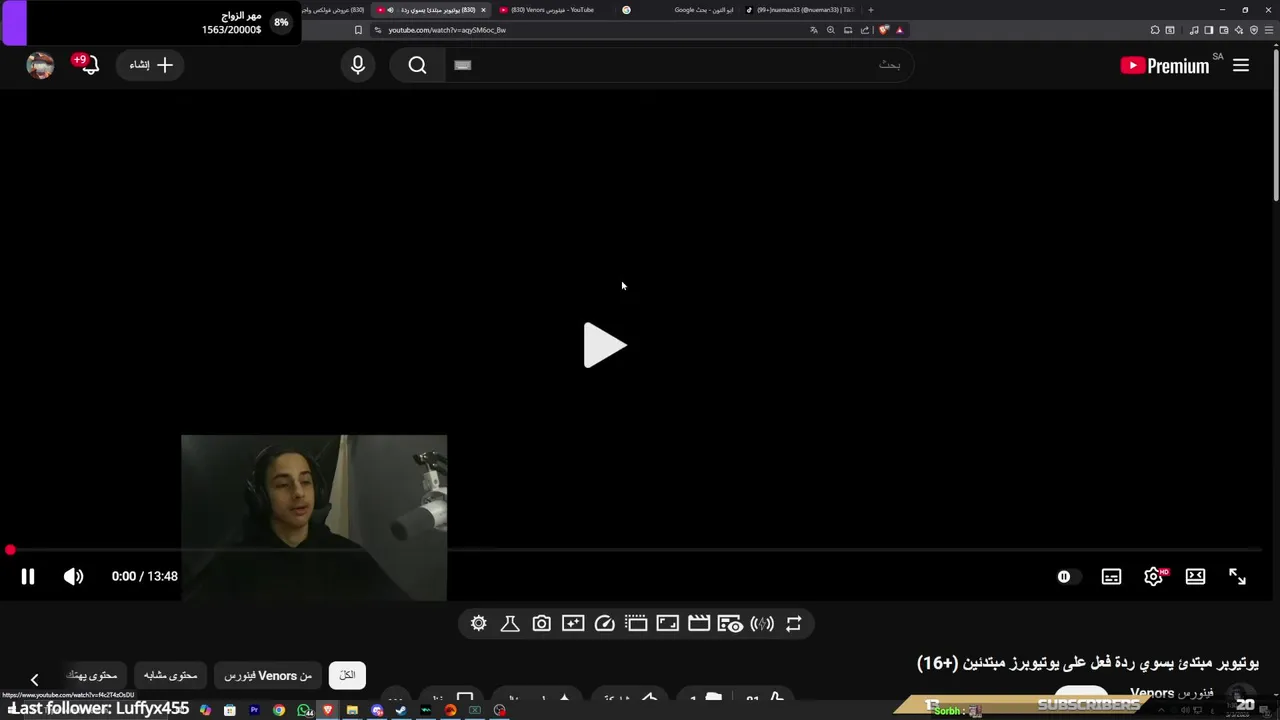Open the account avatar menu
1280x720 pixels.
(x=40, y=65)
